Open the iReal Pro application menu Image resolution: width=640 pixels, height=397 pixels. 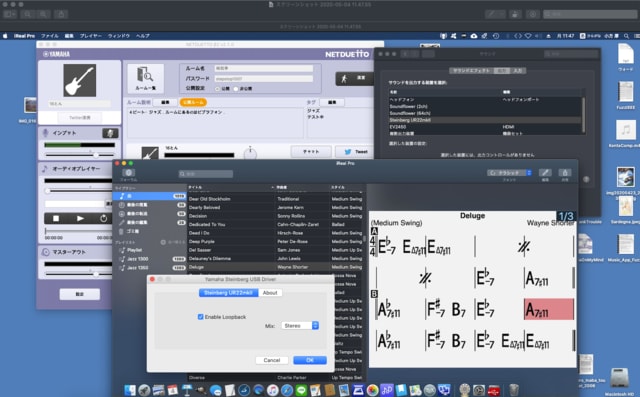[x=24, y=36]
